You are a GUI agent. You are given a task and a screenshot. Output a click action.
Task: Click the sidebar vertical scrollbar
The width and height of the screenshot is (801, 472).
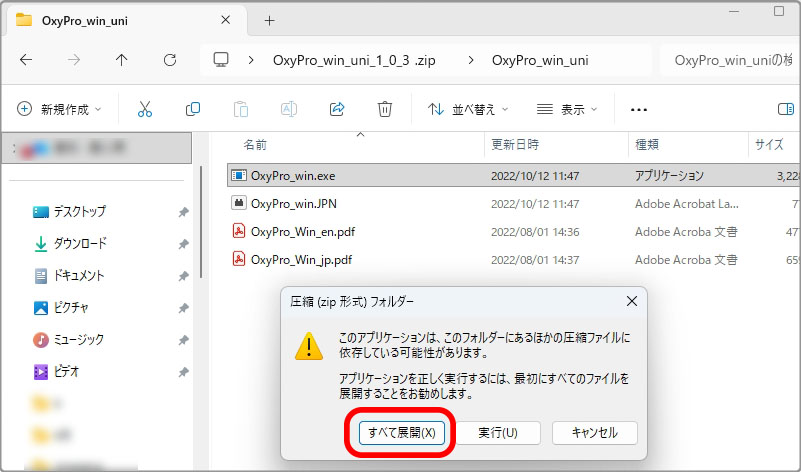[202, 222]
